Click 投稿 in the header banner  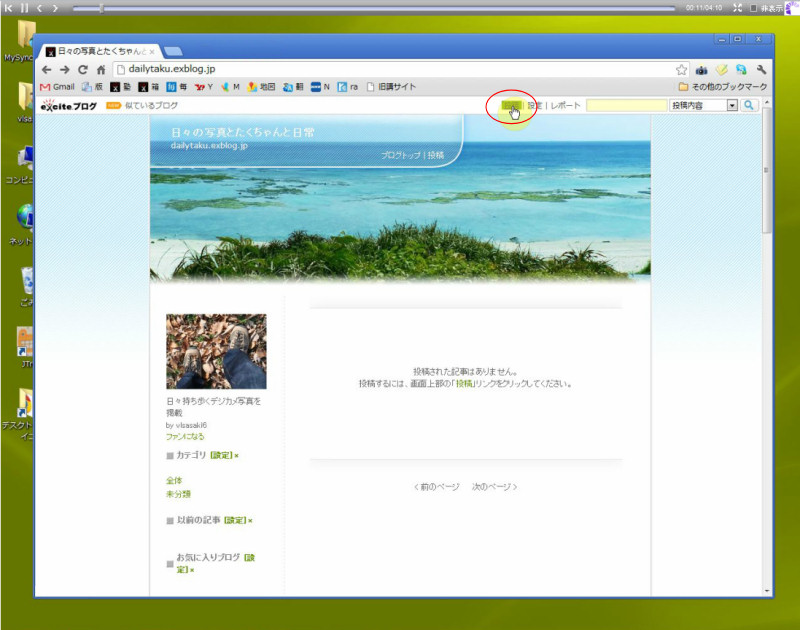[x=436, y=155]
